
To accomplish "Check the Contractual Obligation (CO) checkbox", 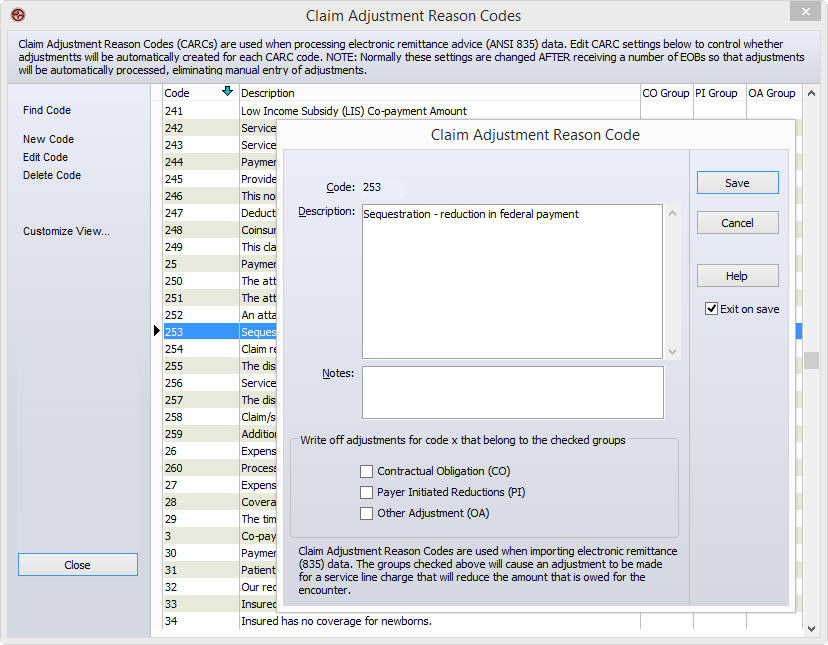I will pos(367,470).
